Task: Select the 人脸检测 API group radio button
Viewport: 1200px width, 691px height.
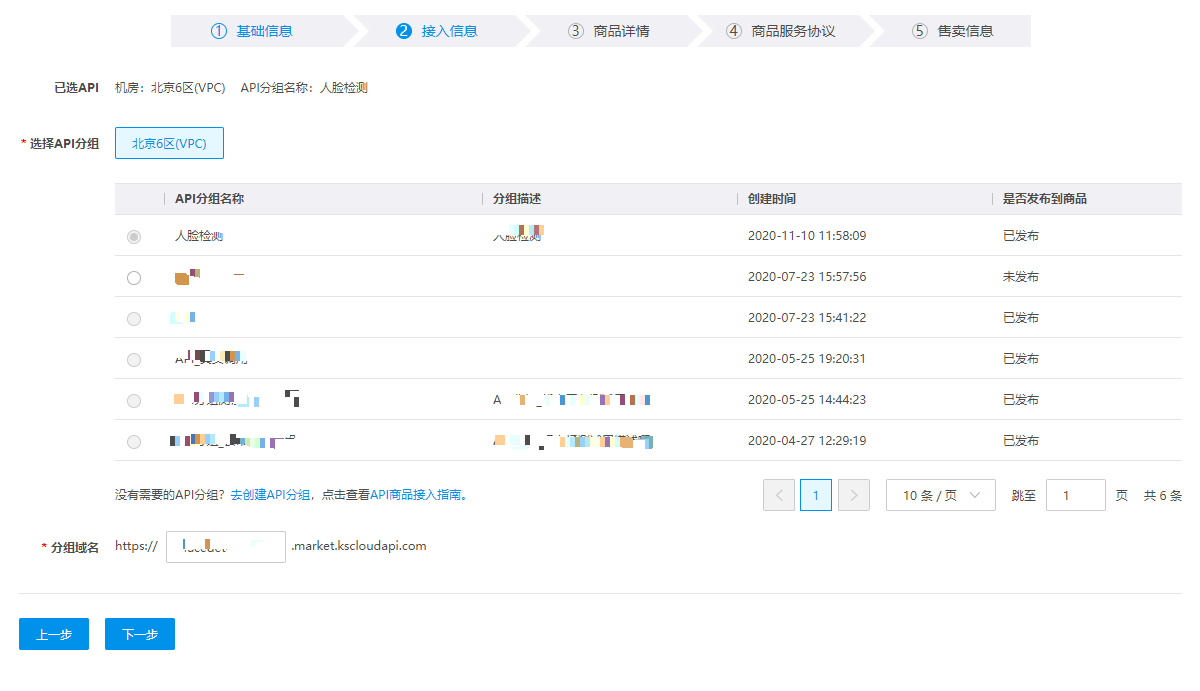Action: pyautogui.click(x=134, y=237)
